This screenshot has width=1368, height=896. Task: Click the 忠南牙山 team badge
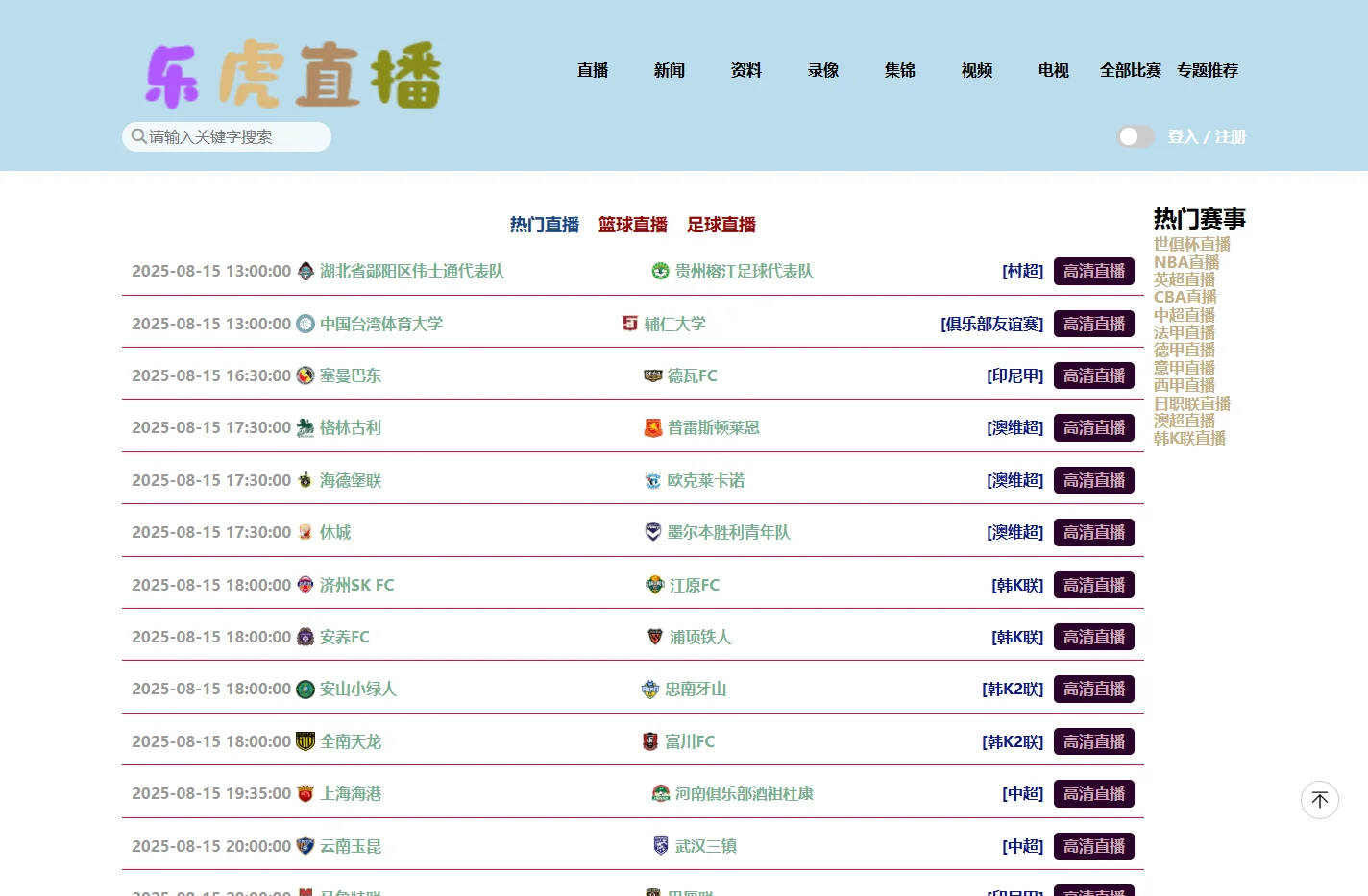tap(650, 689)
